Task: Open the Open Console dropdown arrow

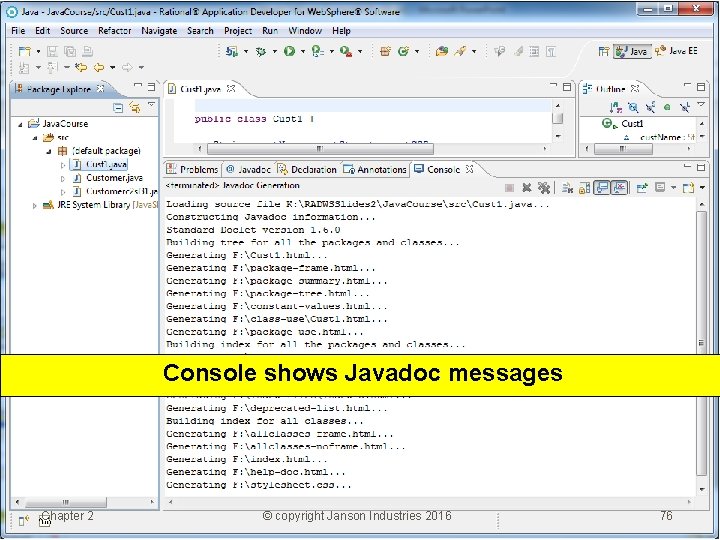Action: pos(702,187)
